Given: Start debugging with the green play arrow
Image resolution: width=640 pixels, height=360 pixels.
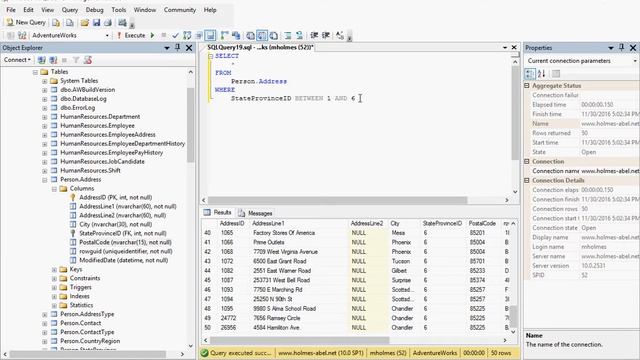Looking at the screenshot, I should pyautogui.click(x=152, y=36).
